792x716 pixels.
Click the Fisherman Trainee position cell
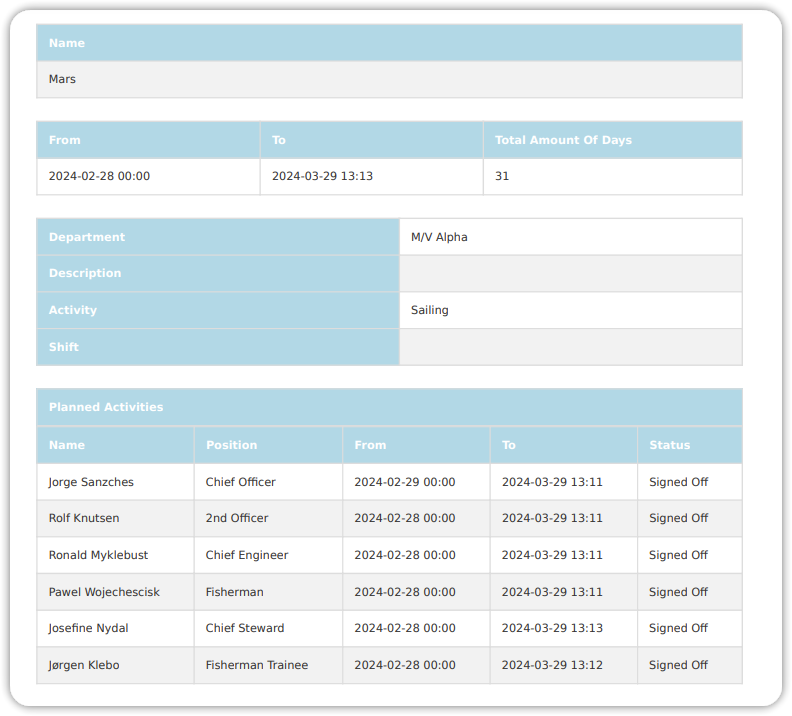coord(257,665)
